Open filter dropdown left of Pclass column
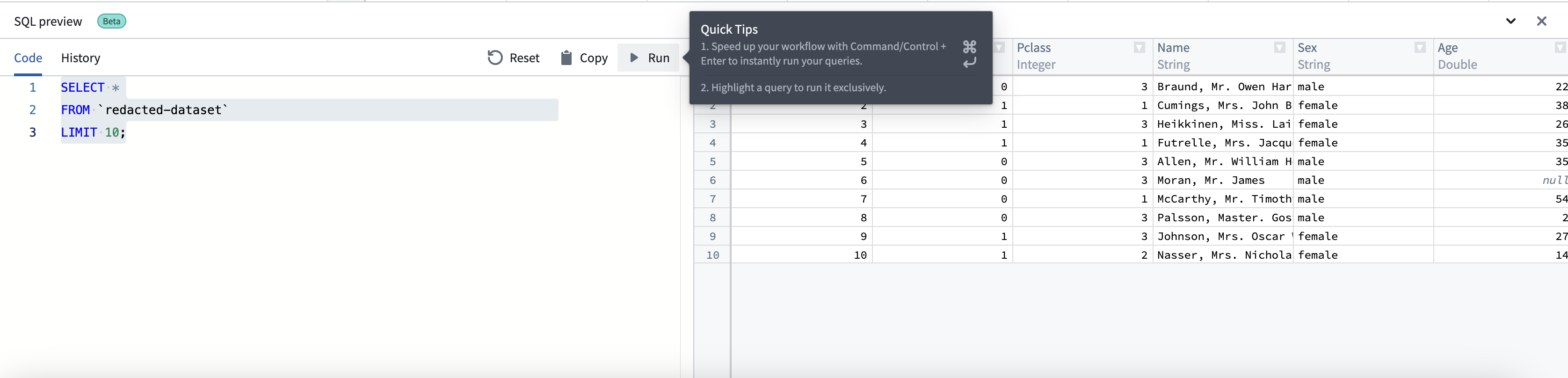The image size is (1568, 378). tap(999, 47)
